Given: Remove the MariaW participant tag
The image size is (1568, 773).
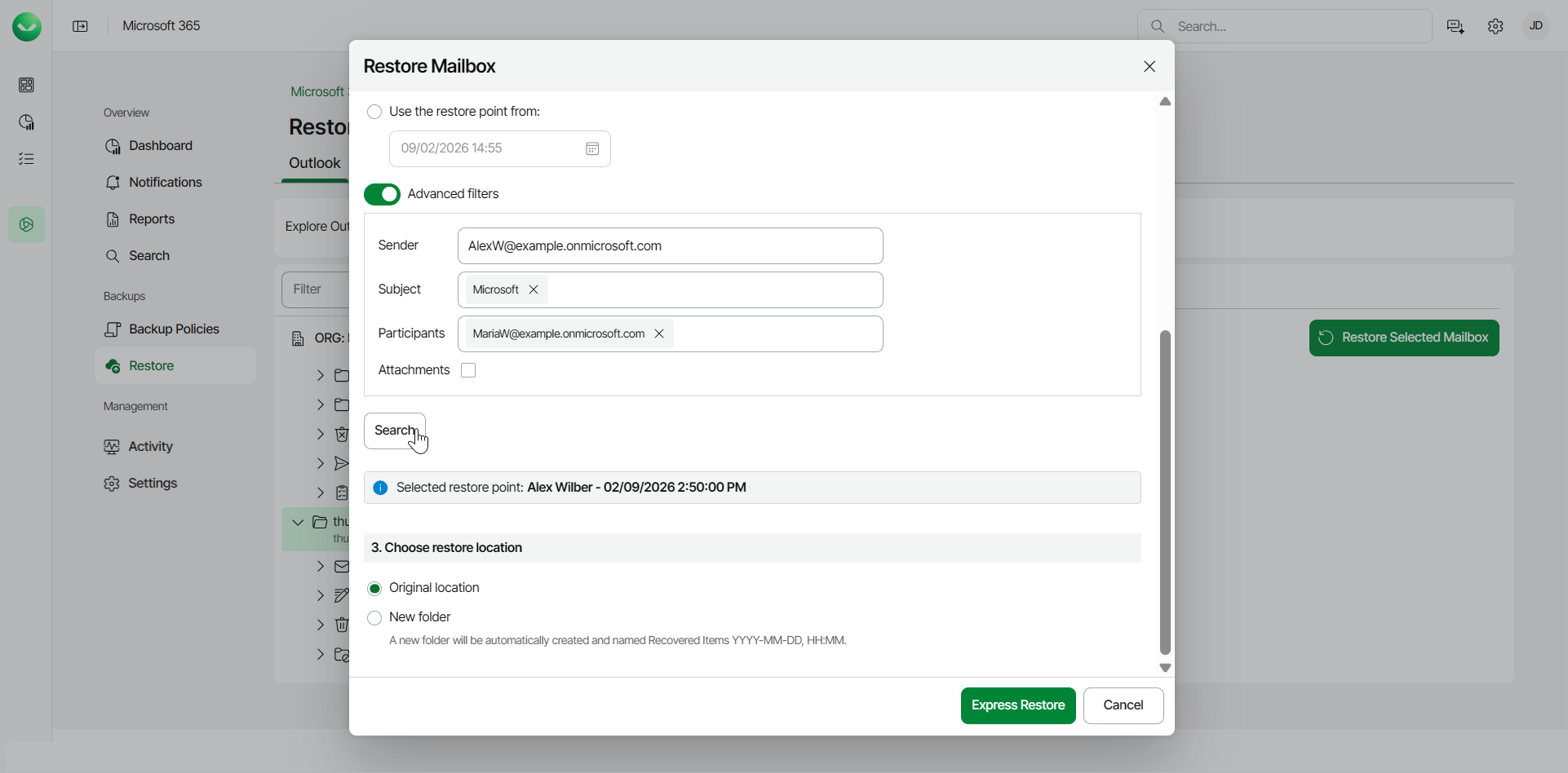Looking at the screenshot, I should pyautogui.click(x=659, y=333).
